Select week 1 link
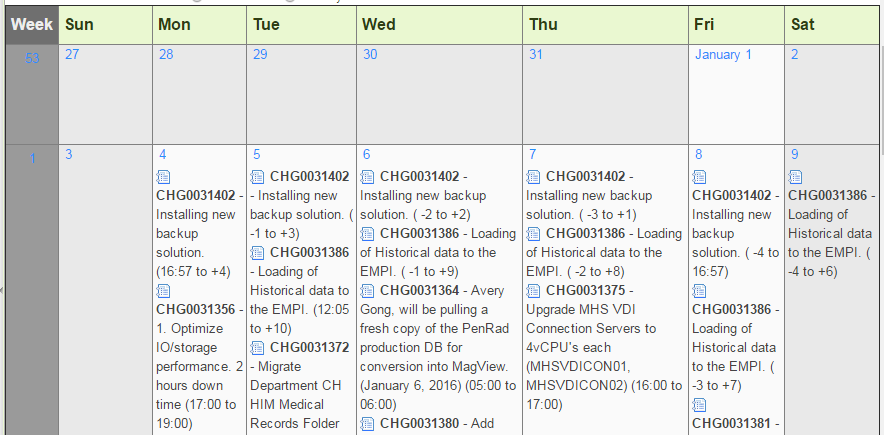 click(33, 159)
